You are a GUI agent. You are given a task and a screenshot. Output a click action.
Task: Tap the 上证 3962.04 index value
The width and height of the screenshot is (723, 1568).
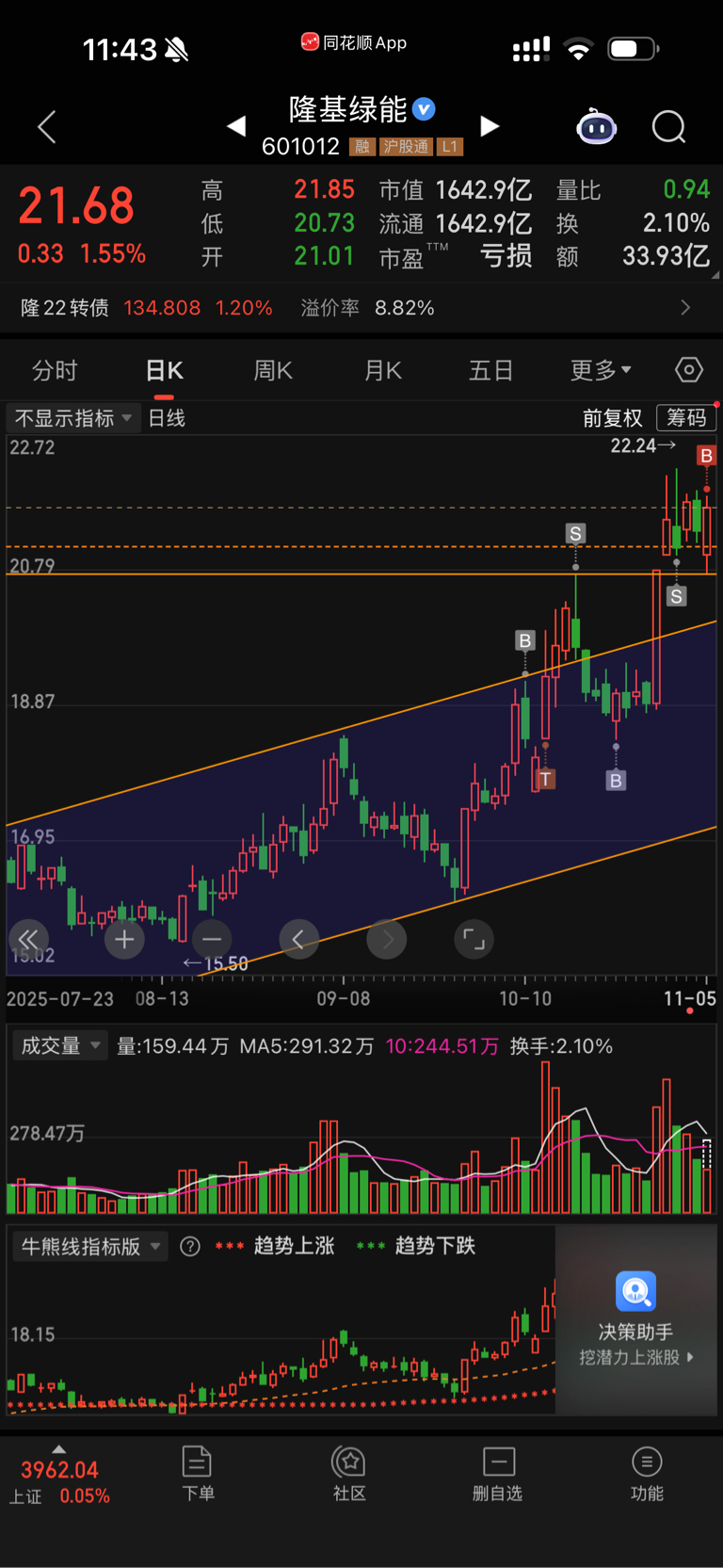(59, 1470)
